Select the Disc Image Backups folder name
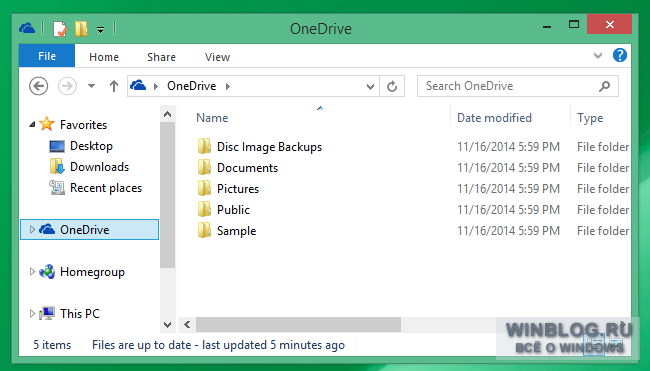Viewport: 650px width, 371px height. point(269,147)
